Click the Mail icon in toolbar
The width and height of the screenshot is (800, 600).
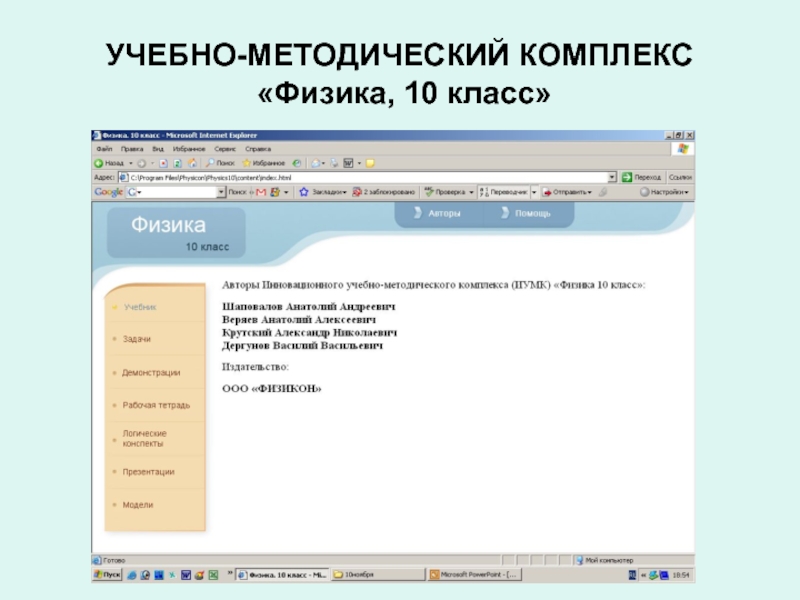pos(316,163)
